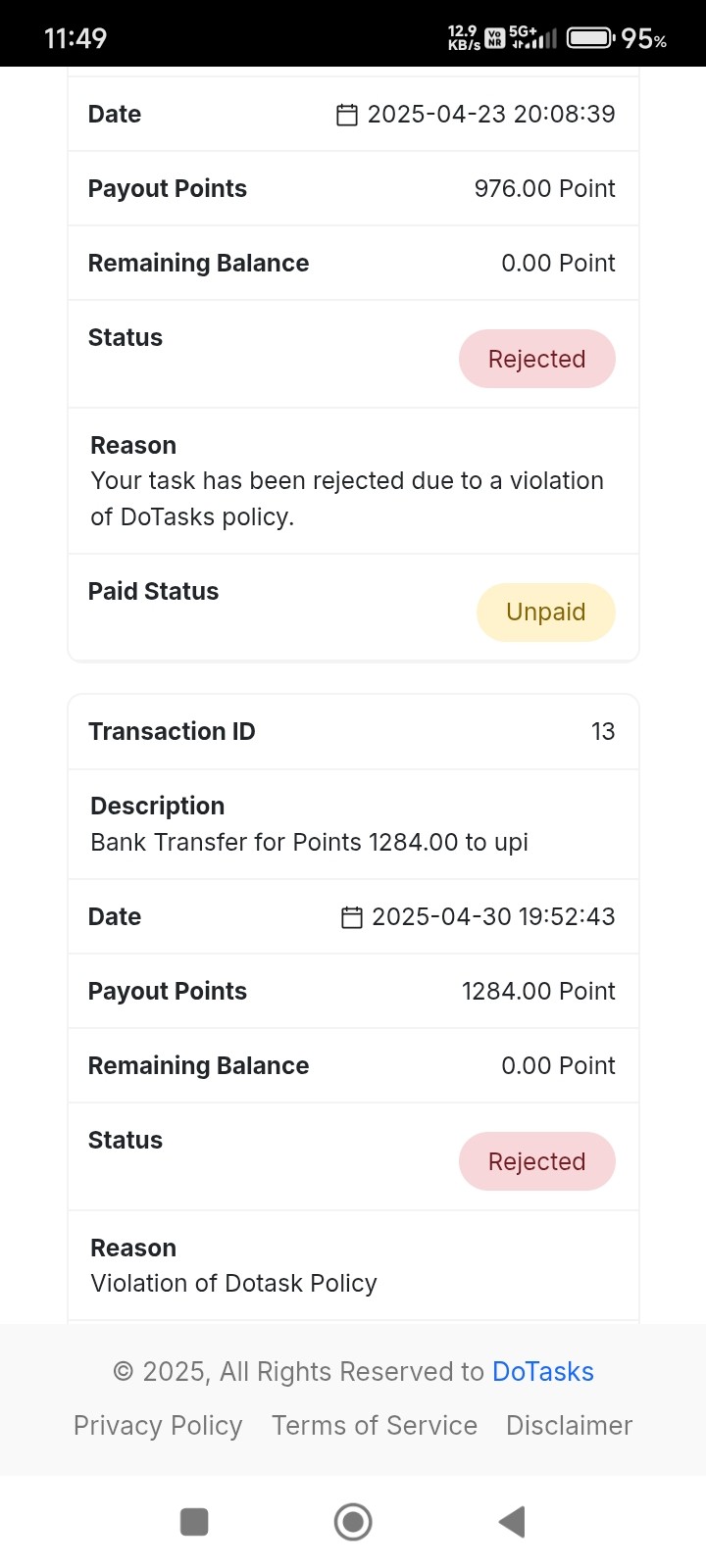Tap the 1284.00 Point payout value
The width and height of the screenshot is (706, 1568).
coord(538,991)
